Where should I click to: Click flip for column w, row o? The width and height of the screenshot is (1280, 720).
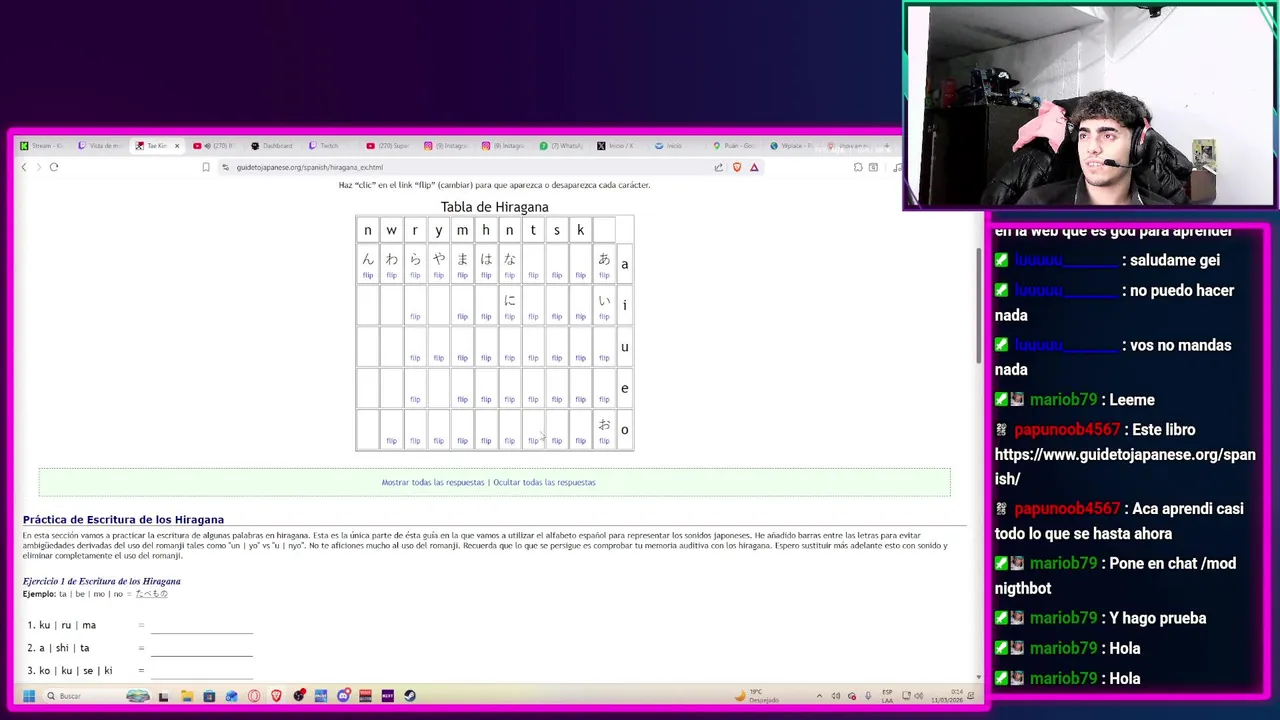pyautogui.click(x=391, y=441)
